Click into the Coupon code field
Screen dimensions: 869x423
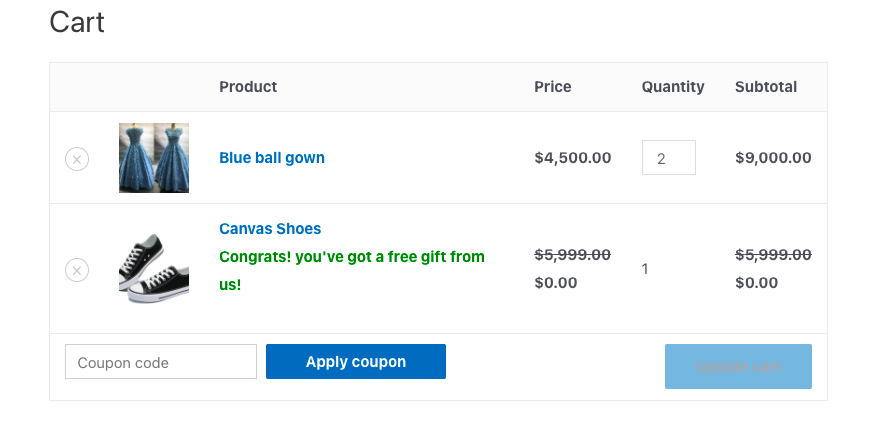tap(161, 362)
